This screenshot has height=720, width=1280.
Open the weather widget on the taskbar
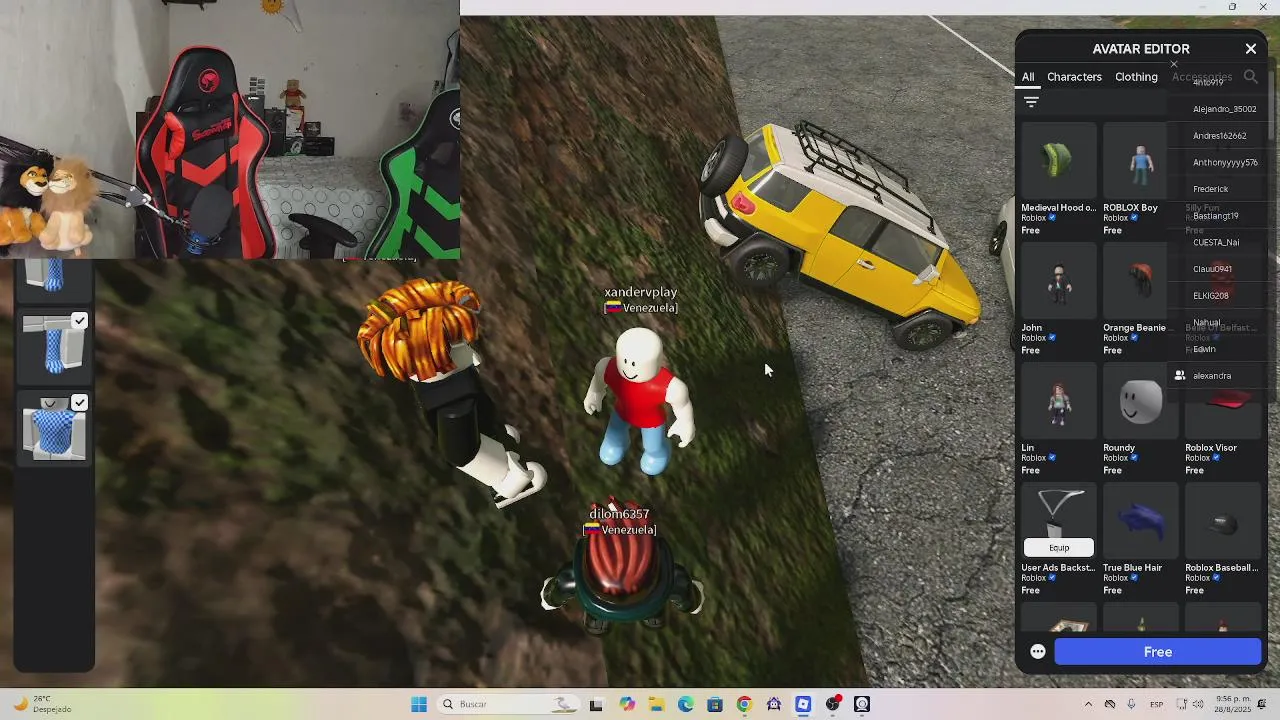click(x=42, y=704)
